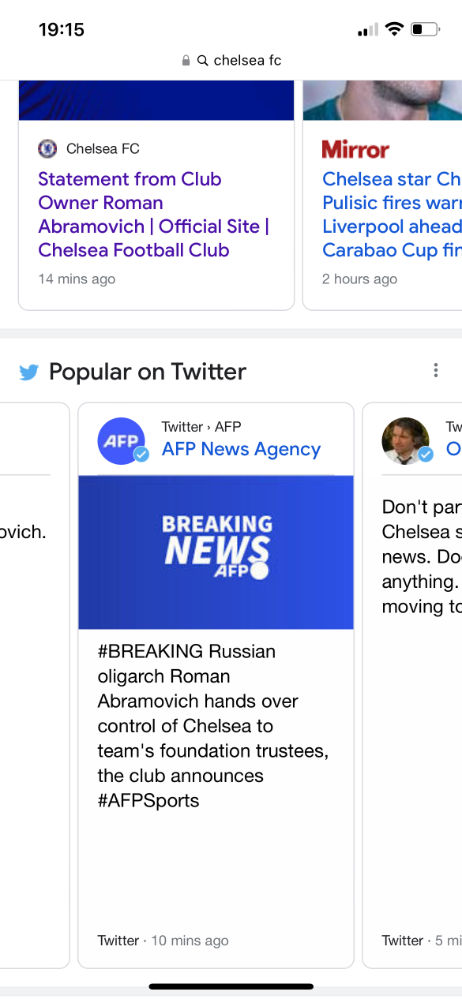Tap the Chelsea FC crest icon

coord(47,149)
